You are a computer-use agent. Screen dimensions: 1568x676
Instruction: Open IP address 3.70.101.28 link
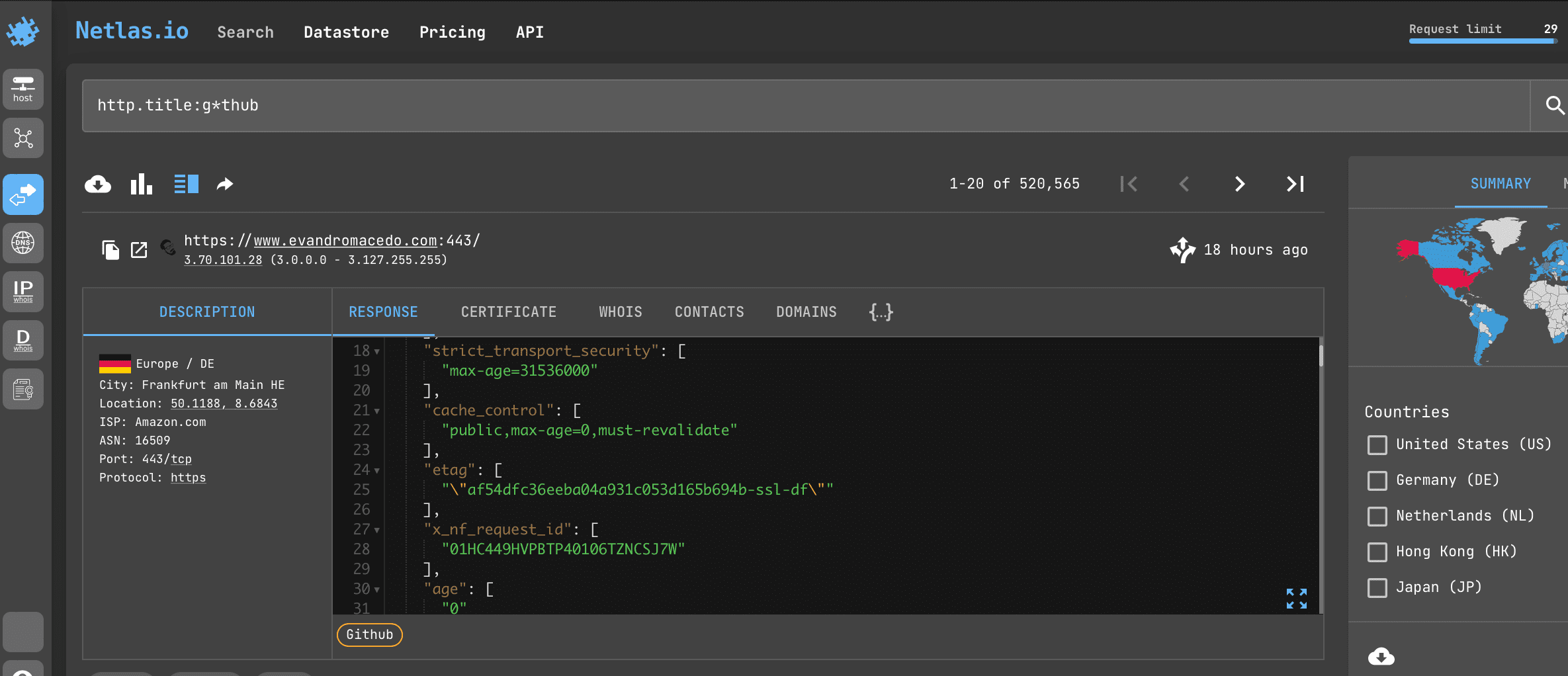pos(223,260)
